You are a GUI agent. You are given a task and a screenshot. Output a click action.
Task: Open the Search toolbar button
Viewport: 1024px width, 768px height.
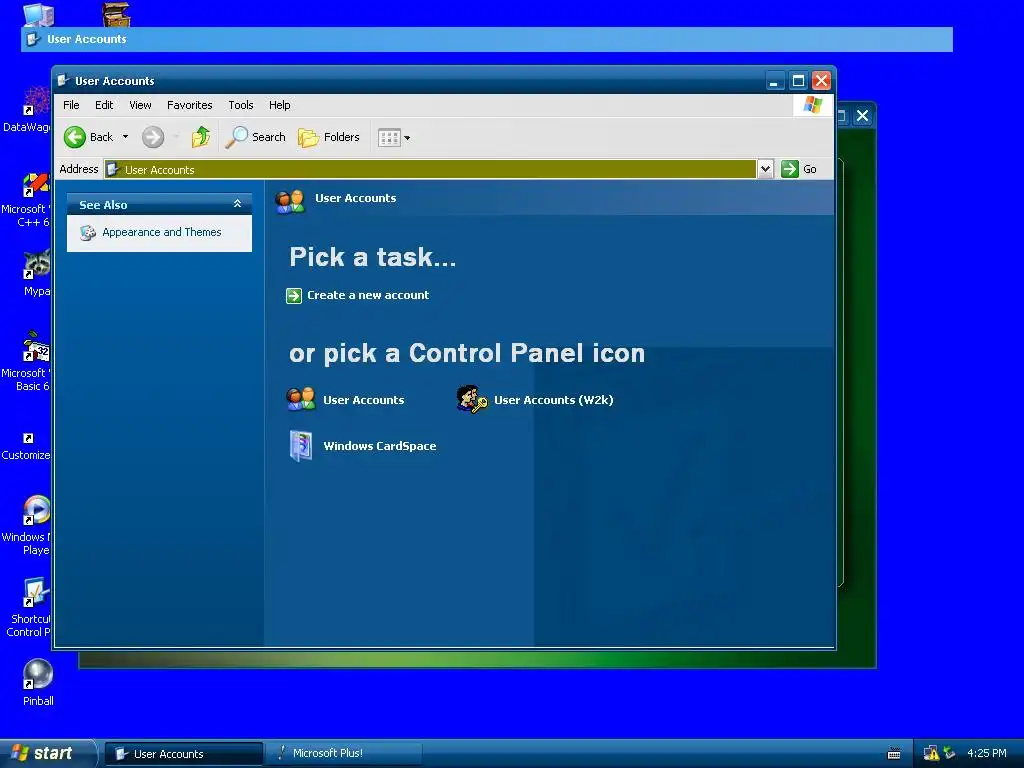tap(255, 137)
